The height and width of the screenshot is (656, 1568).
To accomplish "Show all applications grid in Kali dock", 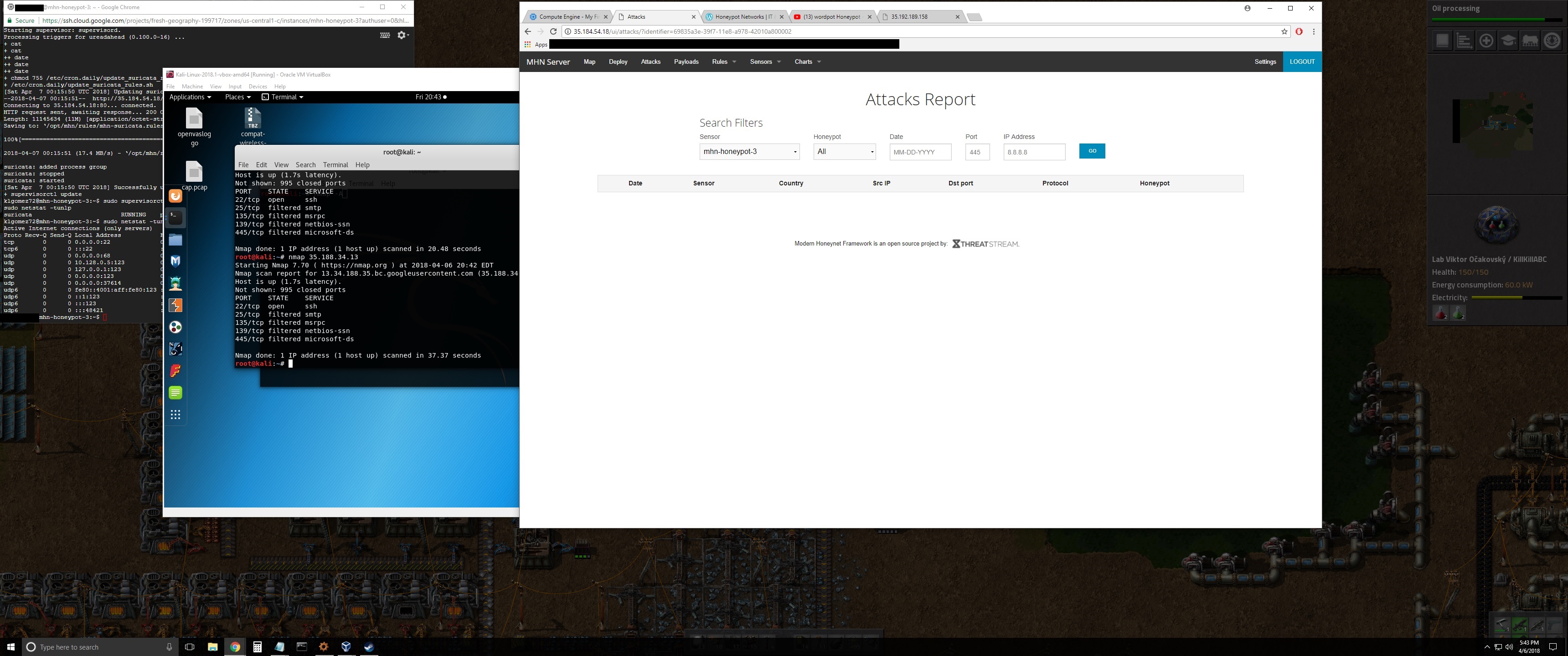I will click(x=175, y=415).
